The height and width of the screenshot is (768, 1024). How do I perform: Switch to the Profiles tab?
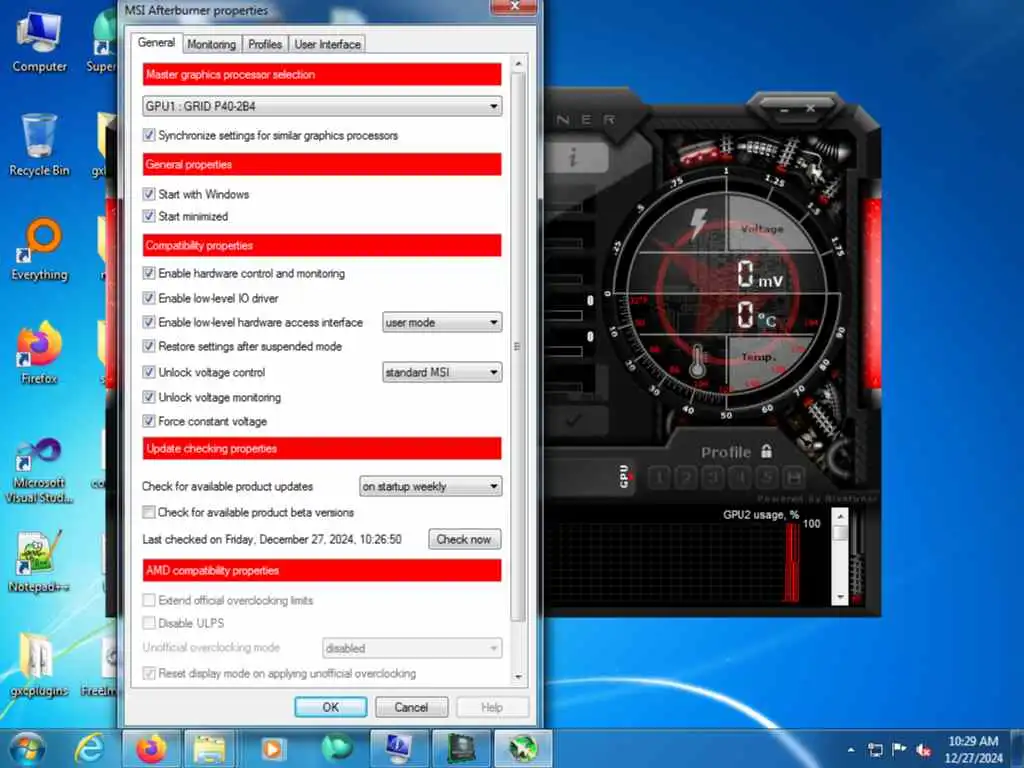point(264,44)
